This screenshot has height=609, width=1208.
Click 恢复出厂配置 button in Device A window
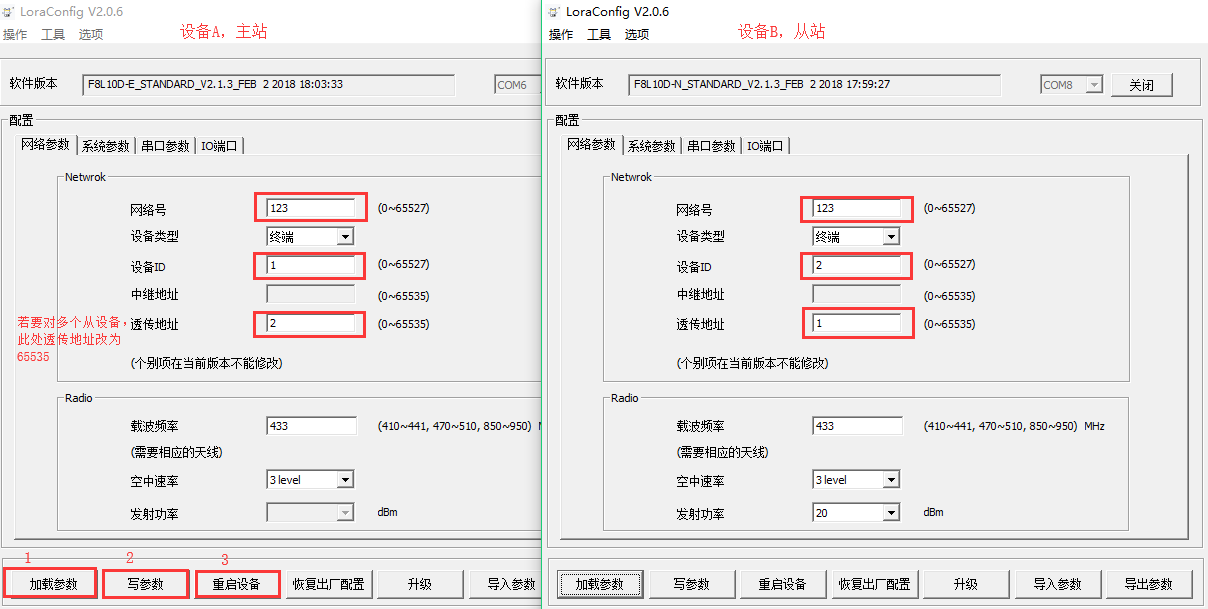[327, 584]
